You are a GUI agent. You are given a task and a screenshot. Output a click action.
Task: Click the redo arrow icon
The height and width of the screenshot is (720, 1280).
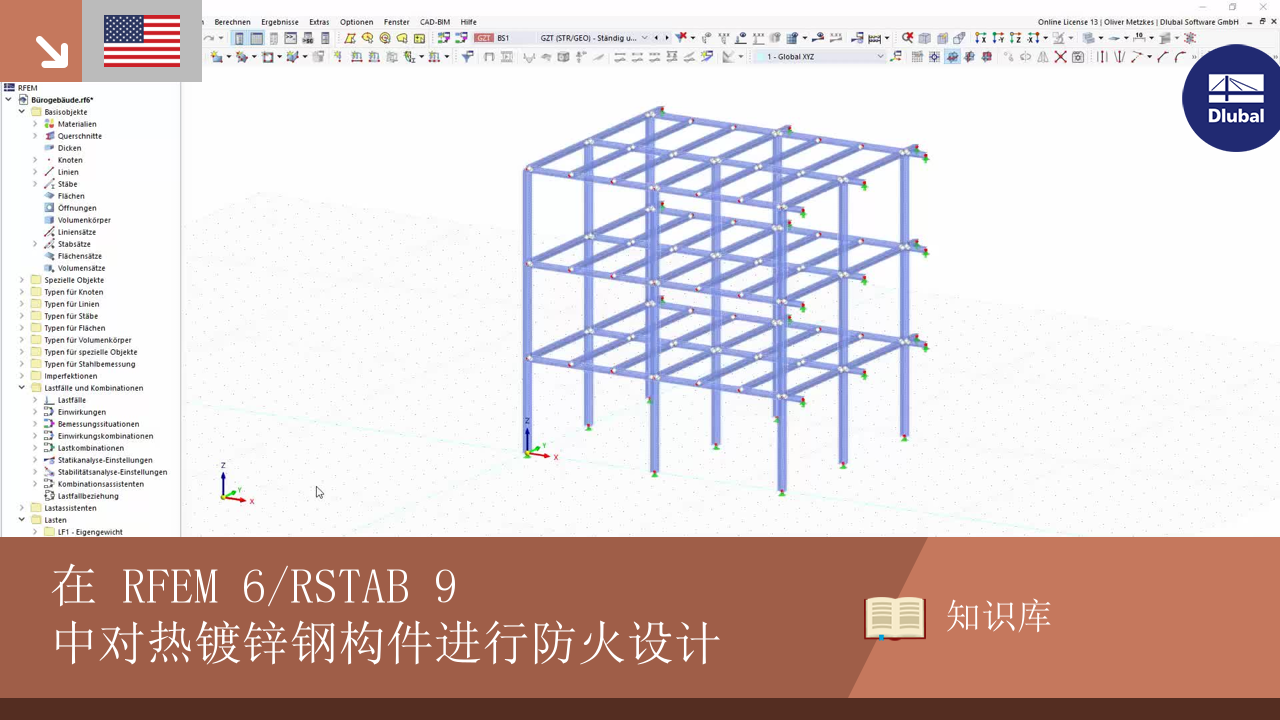tap(209, 38)
